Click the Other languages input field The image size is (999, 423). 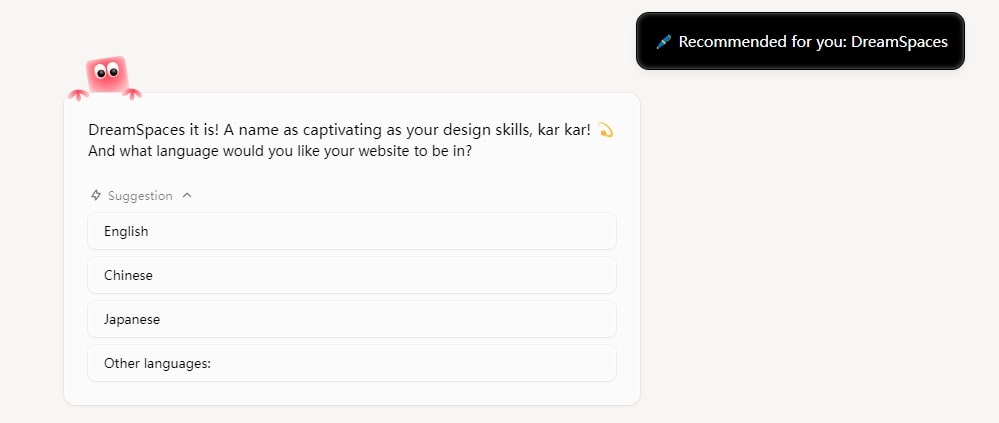[351, 363]
